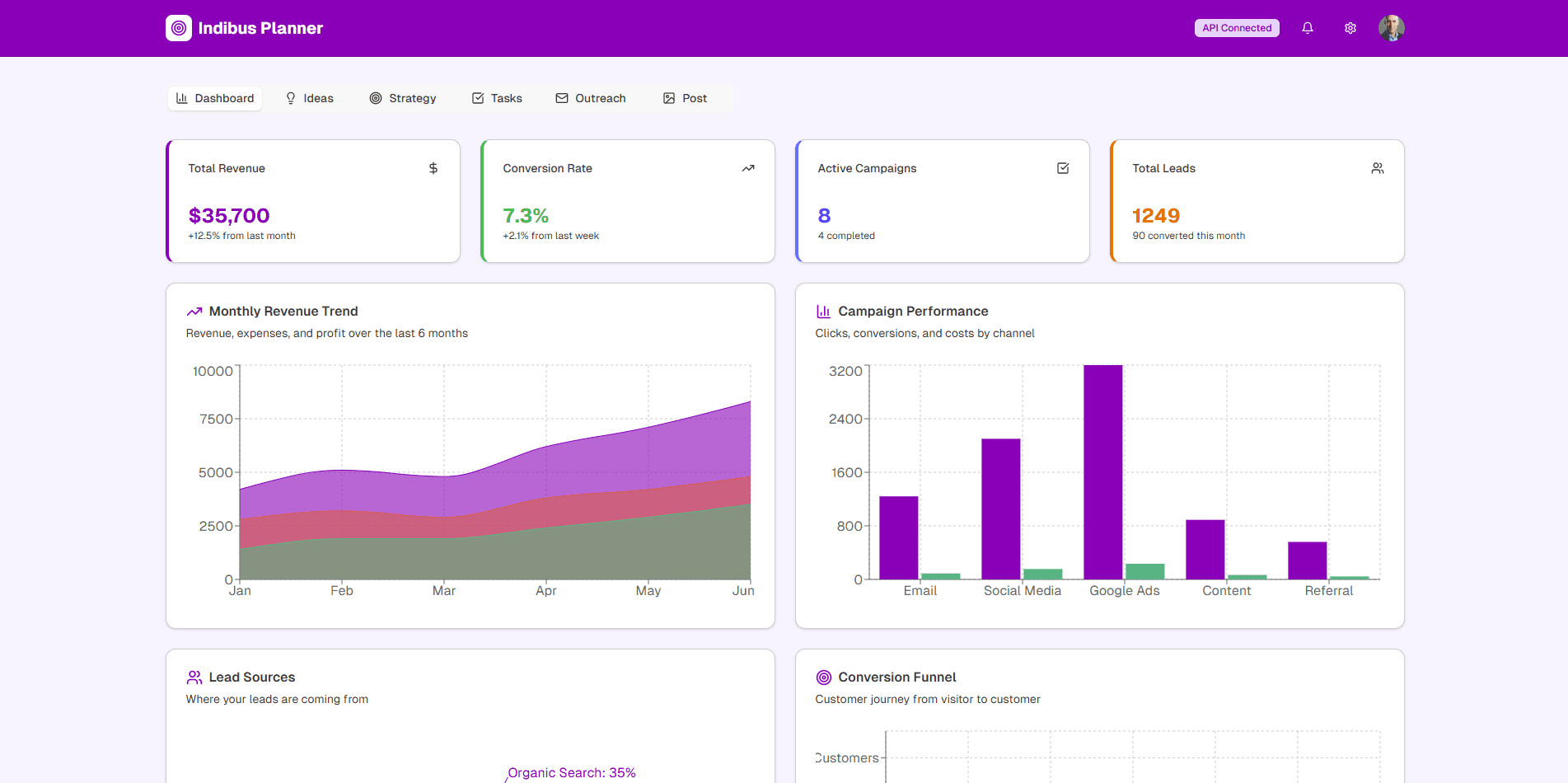The image size is (1568, 783).
Task: Click the Campaign Performance bar chart icon
Action: pos(823,312)
